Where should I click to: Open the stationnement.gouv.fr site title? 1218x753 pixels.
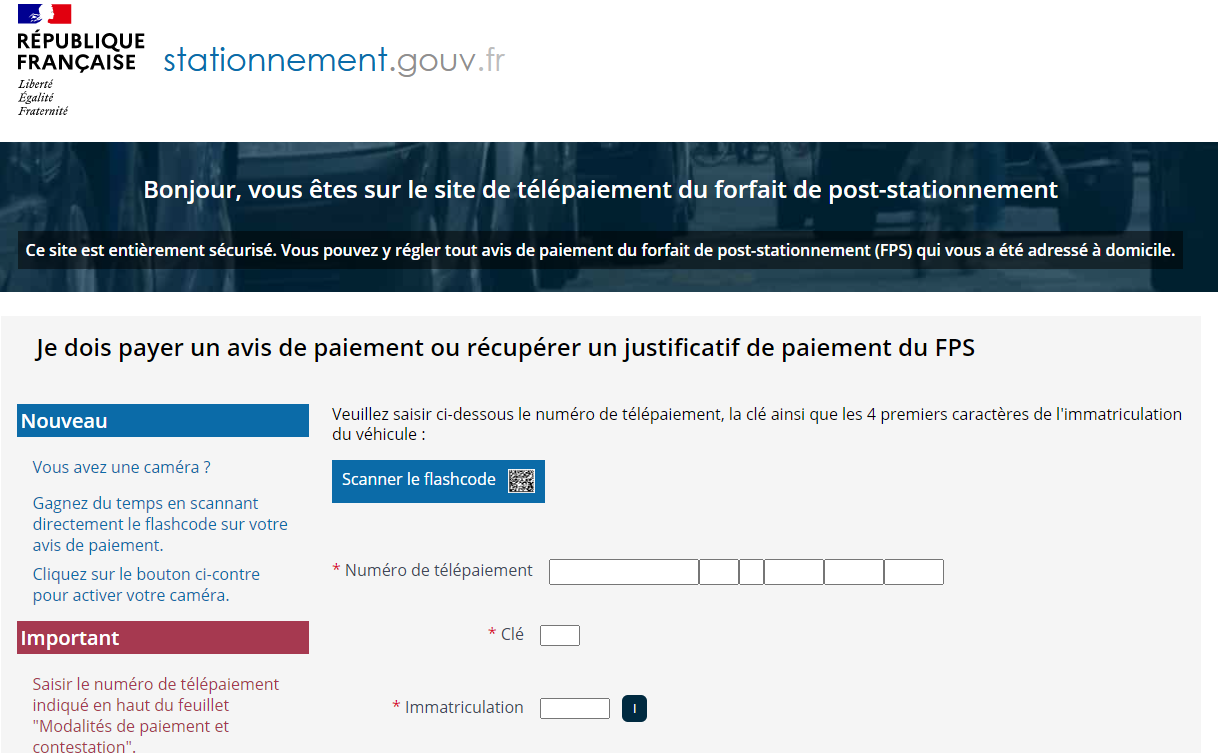click(334, 61)
